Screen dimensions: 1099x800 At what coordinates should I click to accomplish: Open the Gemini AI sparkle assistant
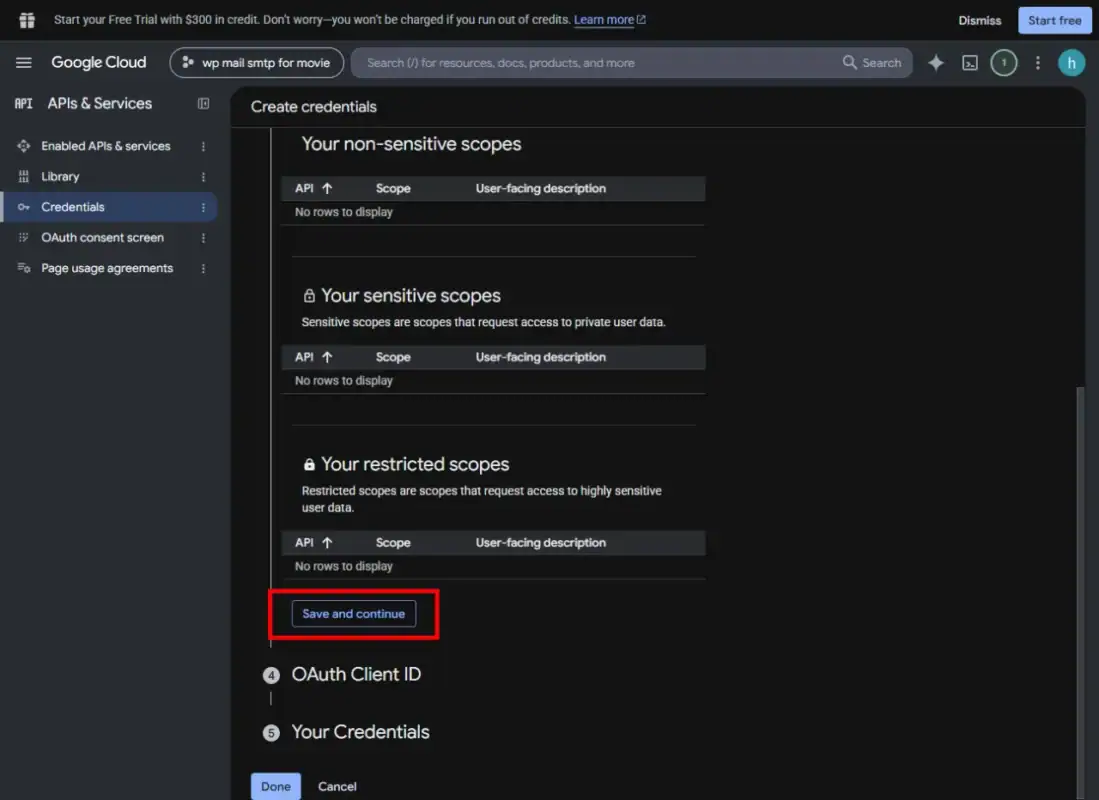point(936,63)
